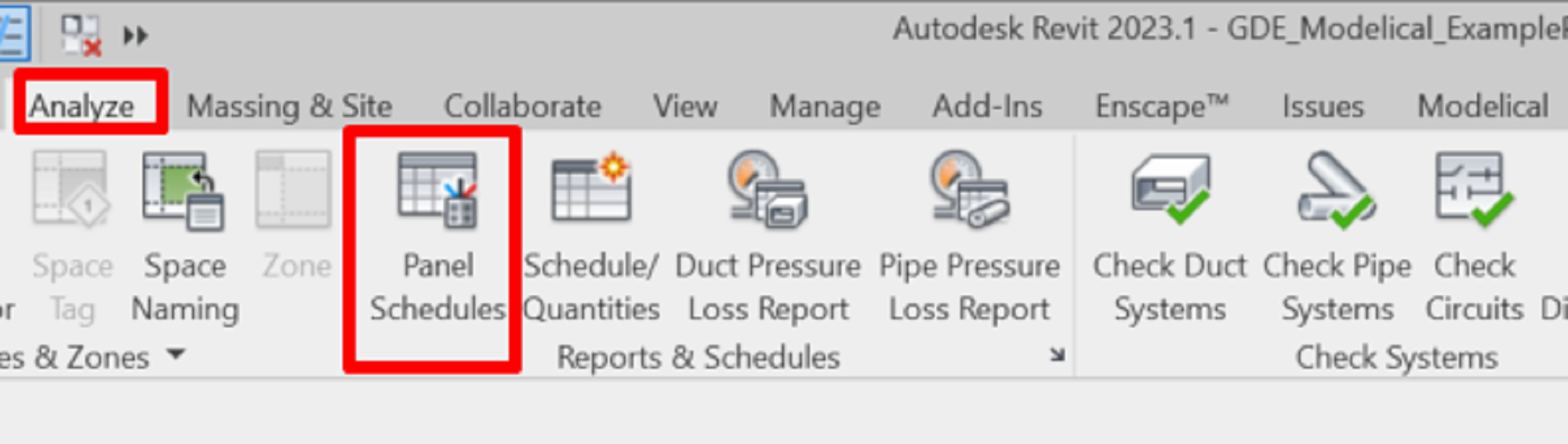Viewport: 1568px width, 444px height.
Task: Switch to the Massing & Site tab
Action: pyautogui.click(x=289, y=106)
